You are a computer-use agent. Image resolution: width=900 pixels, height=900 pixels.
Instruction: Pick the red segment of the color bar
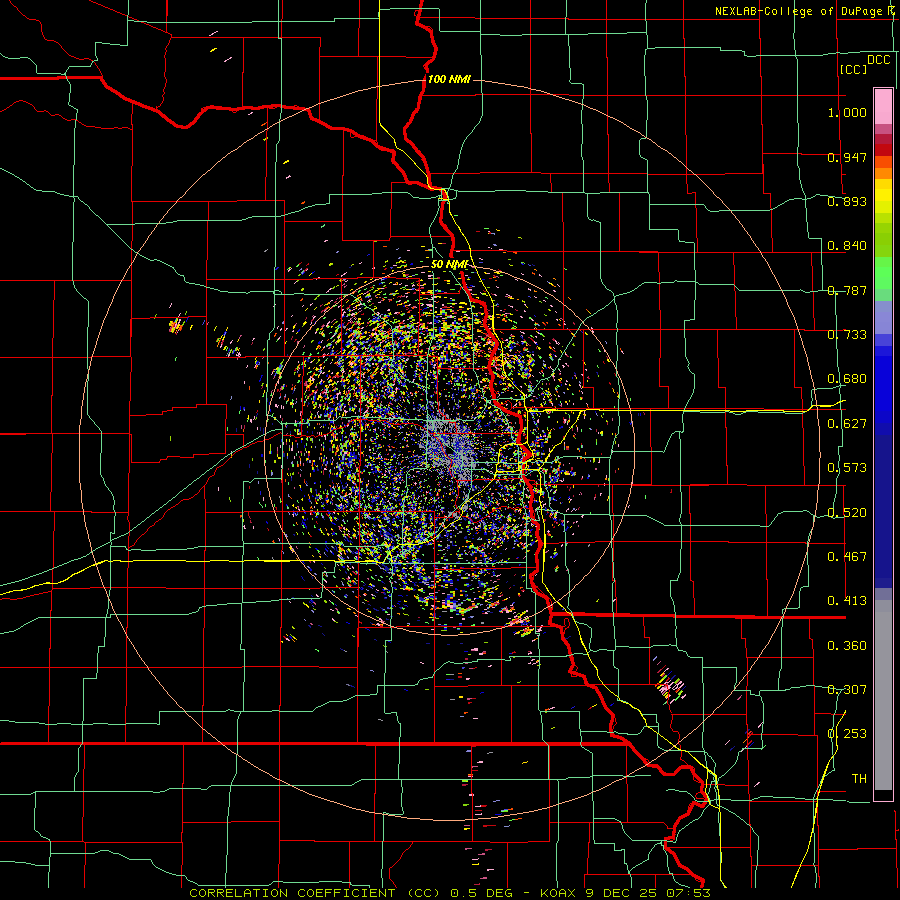coord(883,150)
